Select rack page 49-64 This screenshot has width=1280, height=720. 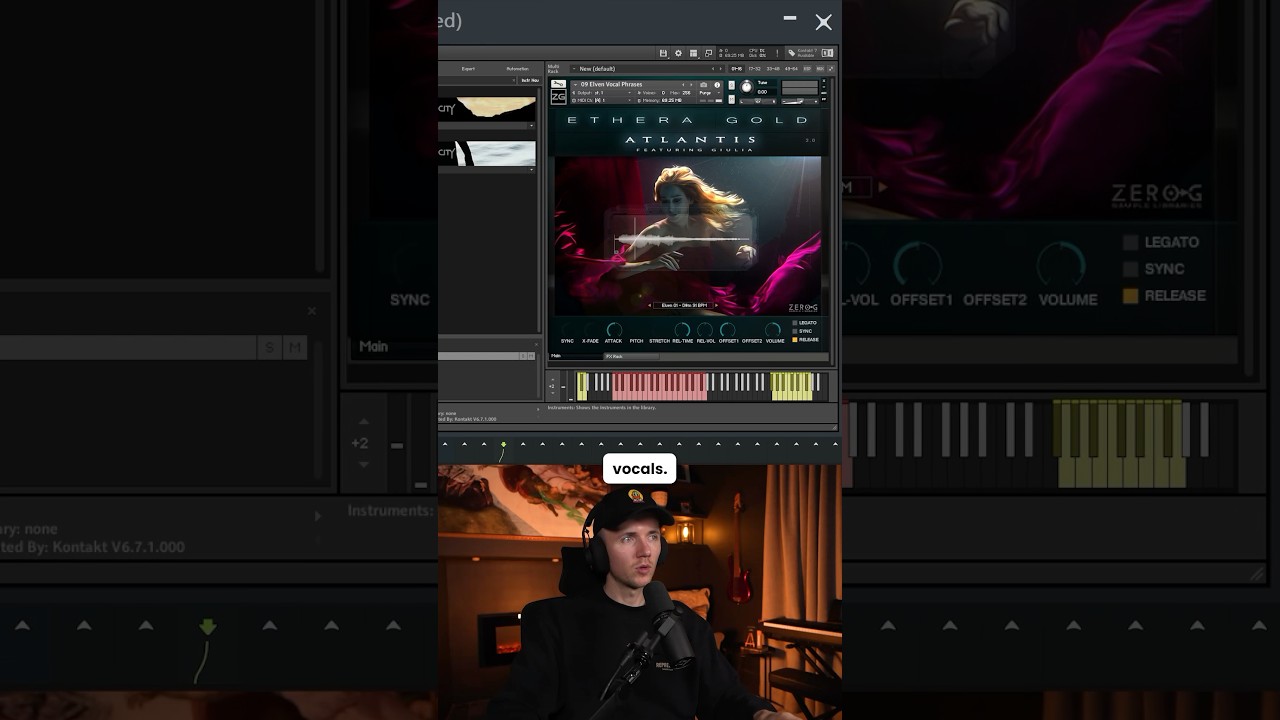point(791,69)
